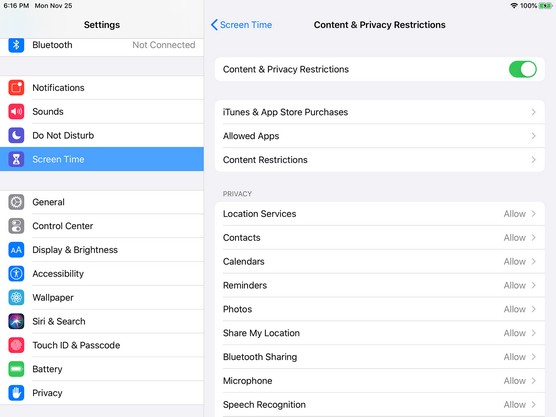Expand the Content Restrictions chevron
Image resolution: width=556 pixels, height=417 pixels.
tap(533, 160)
